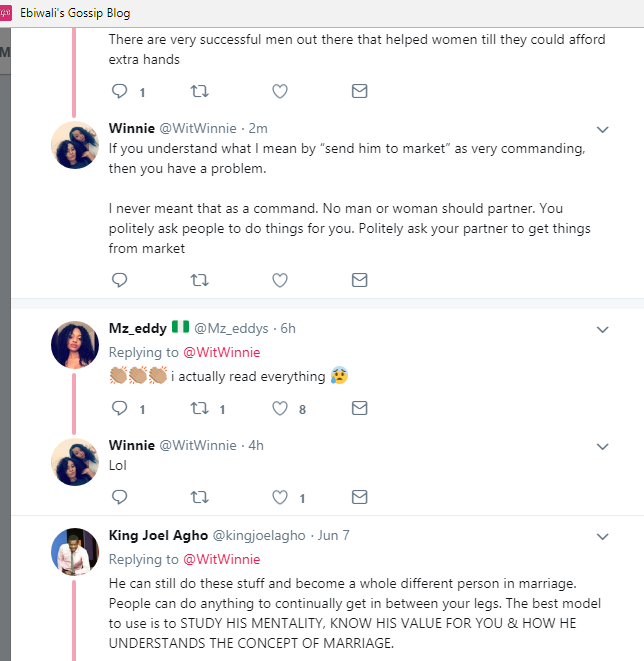This screenshot has height=661, width=644.
Task: Like Mz_eddy's tweet with the heart icon
Action: [x=280, y=408]
